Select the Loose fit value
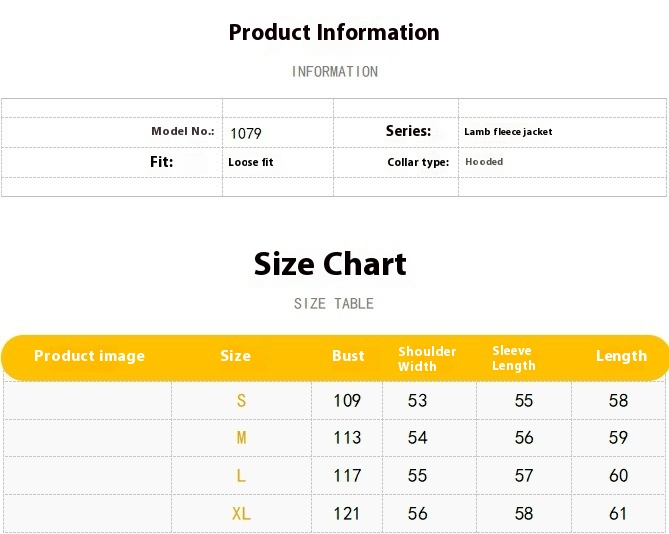The height and width of the screenshot is (534, 669). tap(251, 162)
